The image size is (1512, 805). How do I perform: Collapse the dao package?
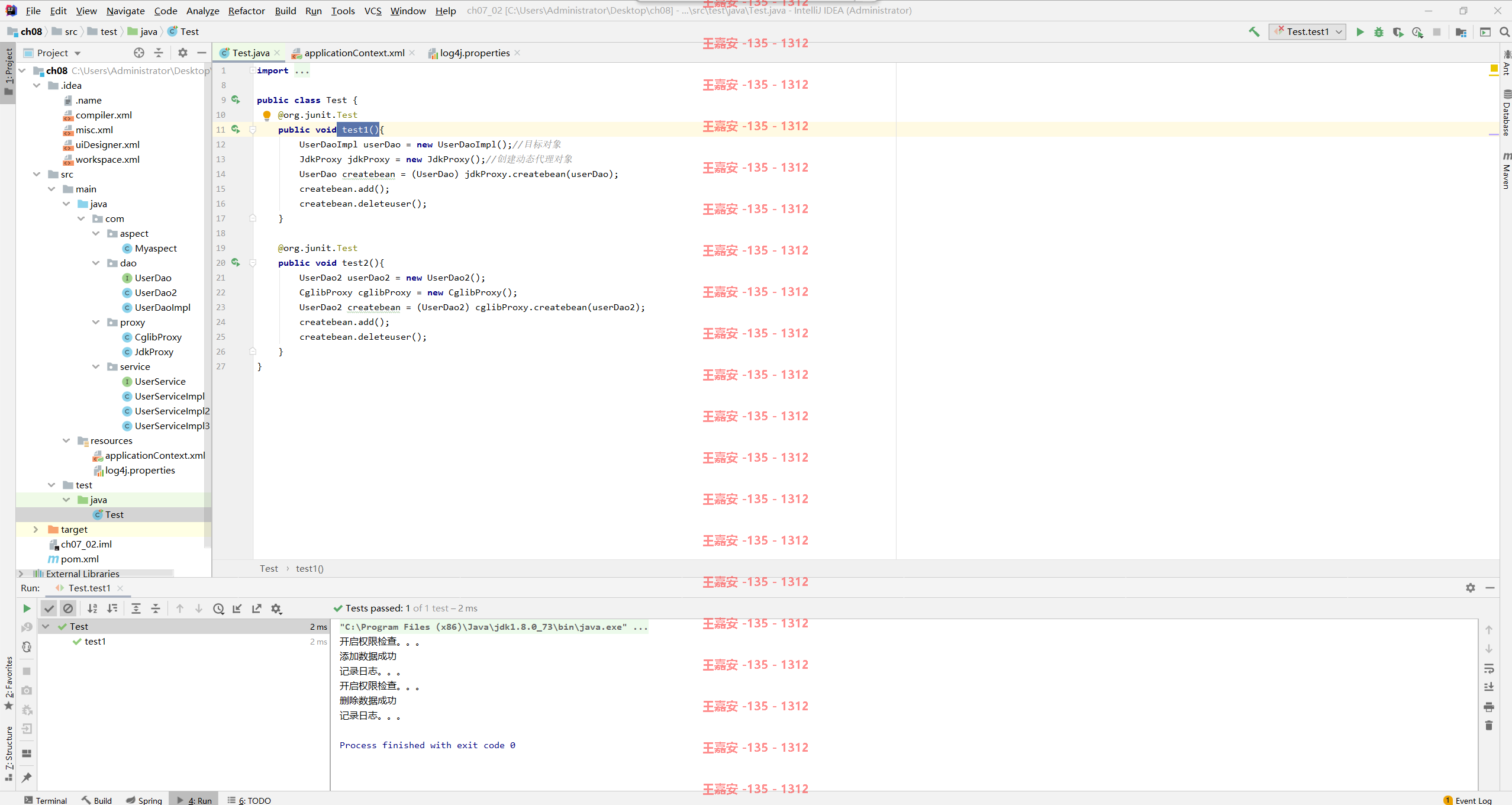[x=96, y=263]
